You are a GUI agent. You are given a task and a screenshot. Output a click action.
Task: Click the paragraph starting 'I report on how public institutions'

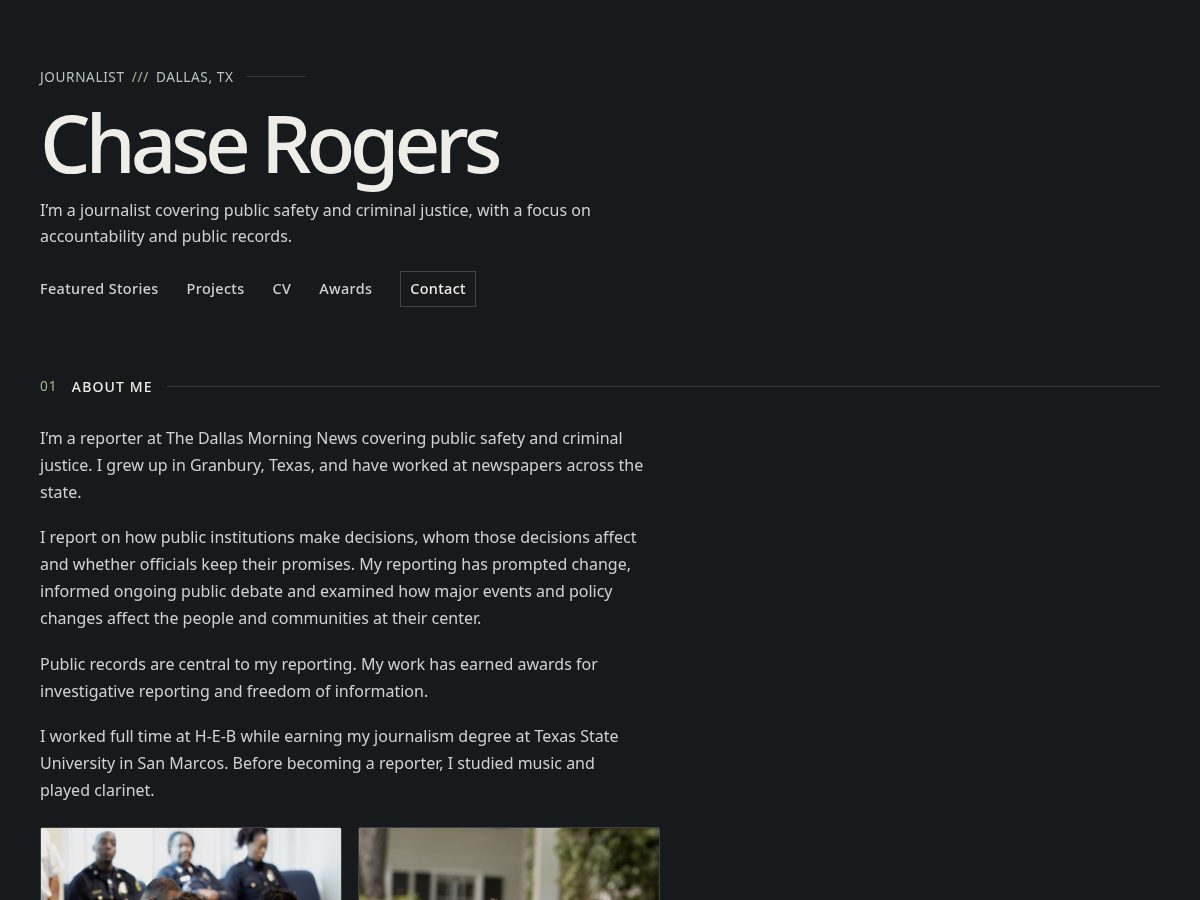click(338, 578)
